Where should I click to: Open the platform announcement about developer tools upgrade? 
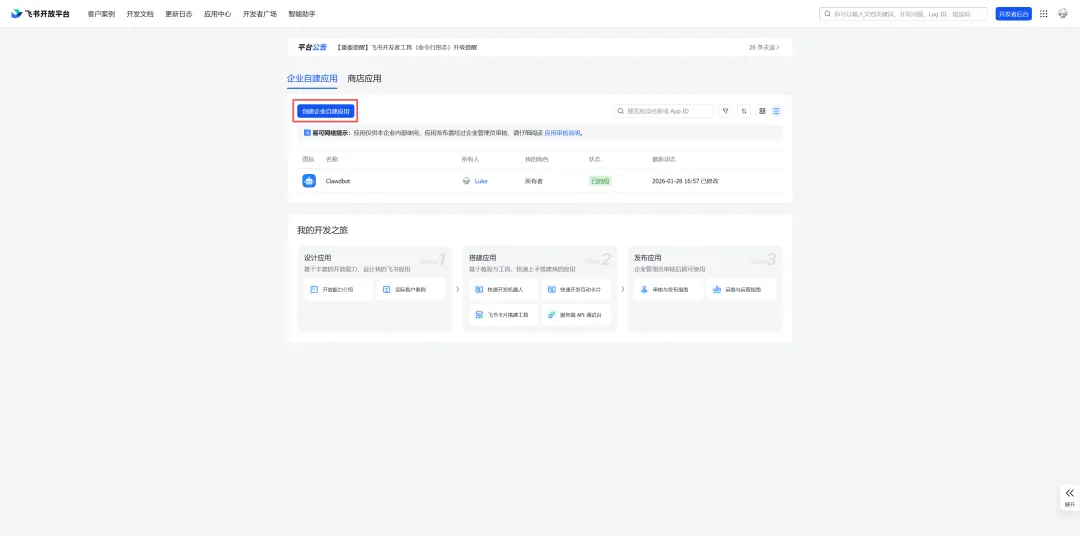pos(406,48)
